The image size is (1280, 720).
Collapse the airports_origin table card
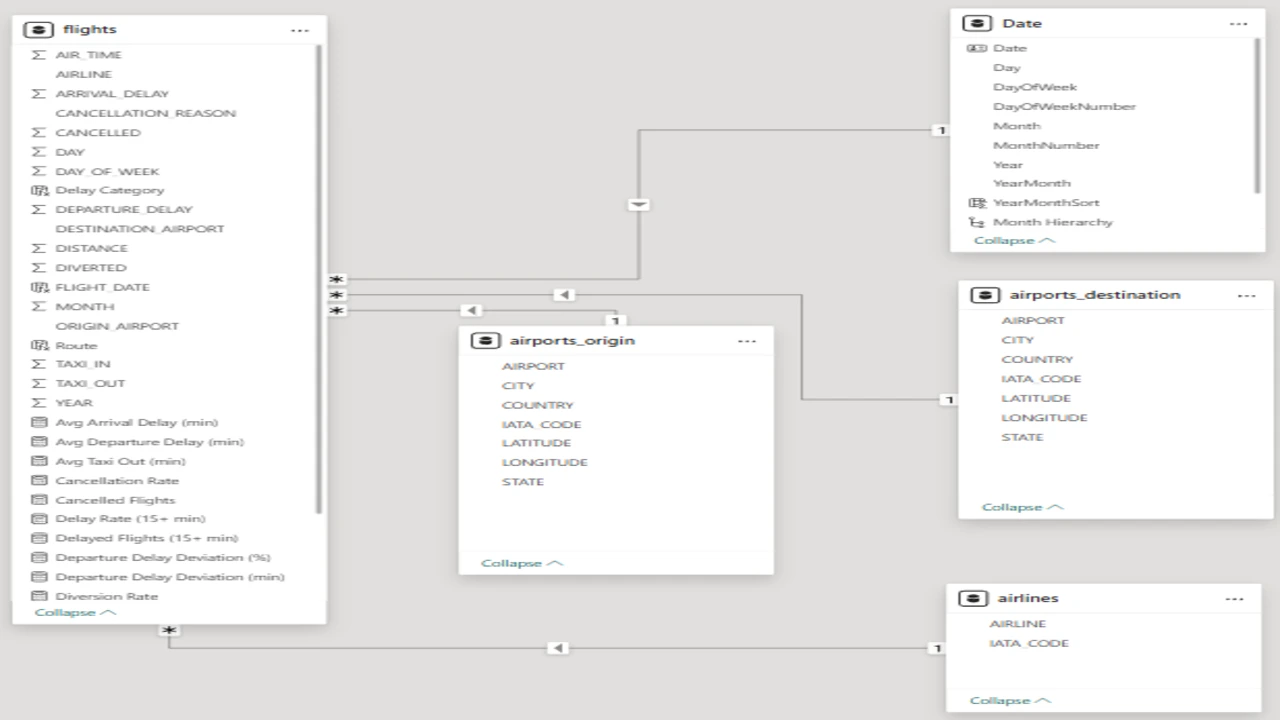tap(521, 563)
